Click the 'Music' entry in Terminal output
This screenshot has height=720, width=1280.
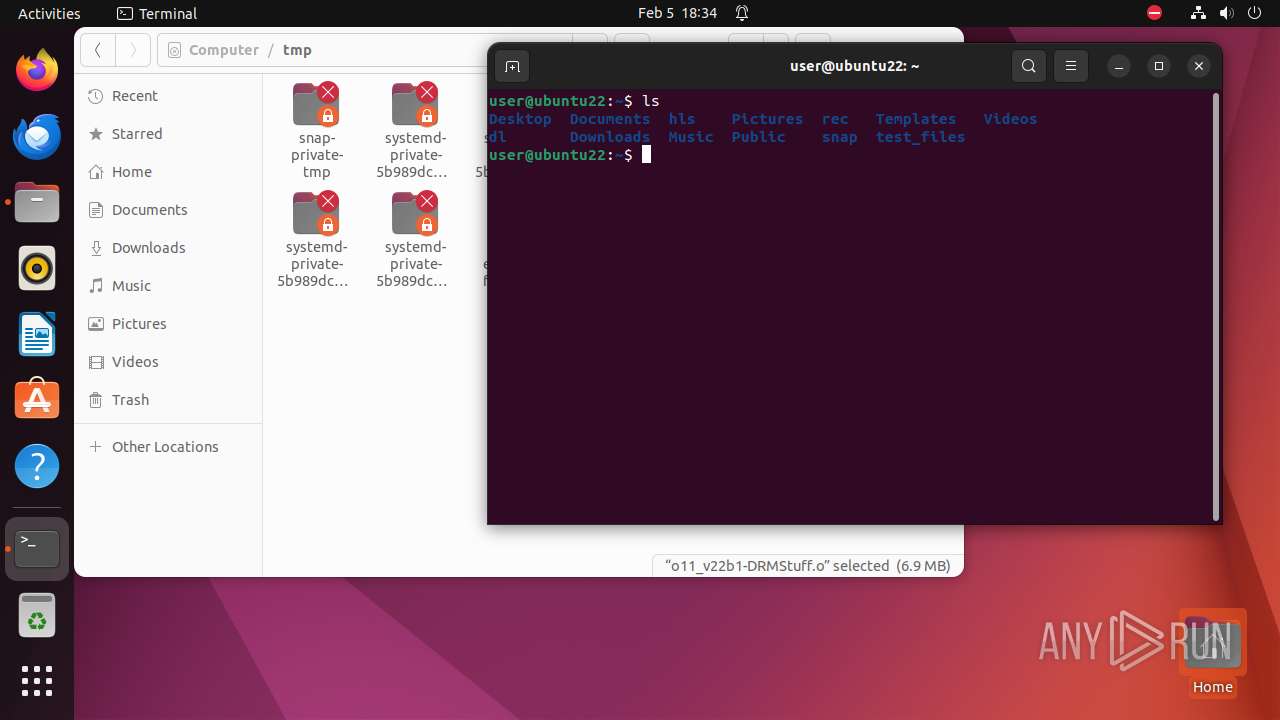coord(691,137)
